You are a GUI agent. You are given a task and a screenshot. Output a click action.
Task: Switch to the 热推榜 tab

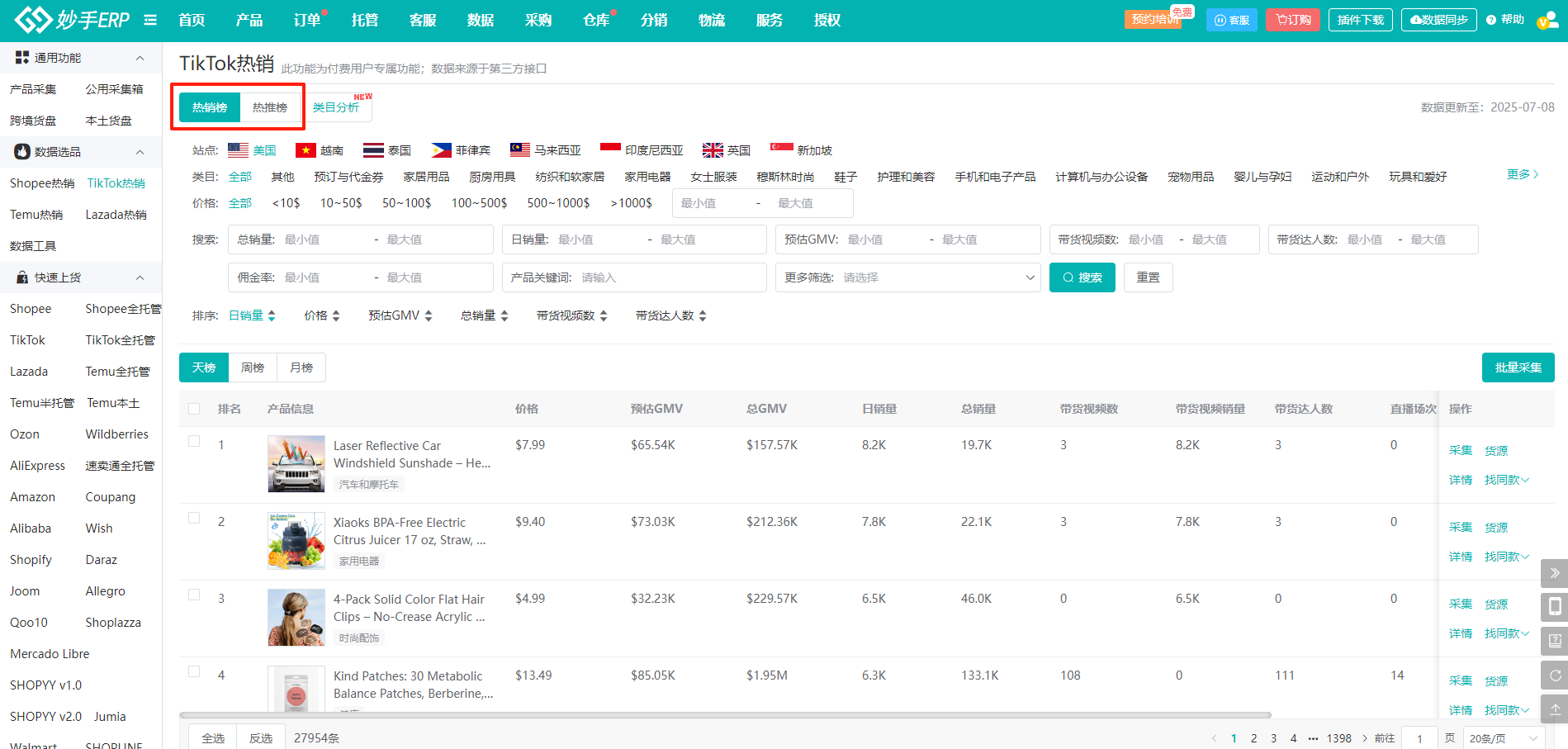(270, 107)
